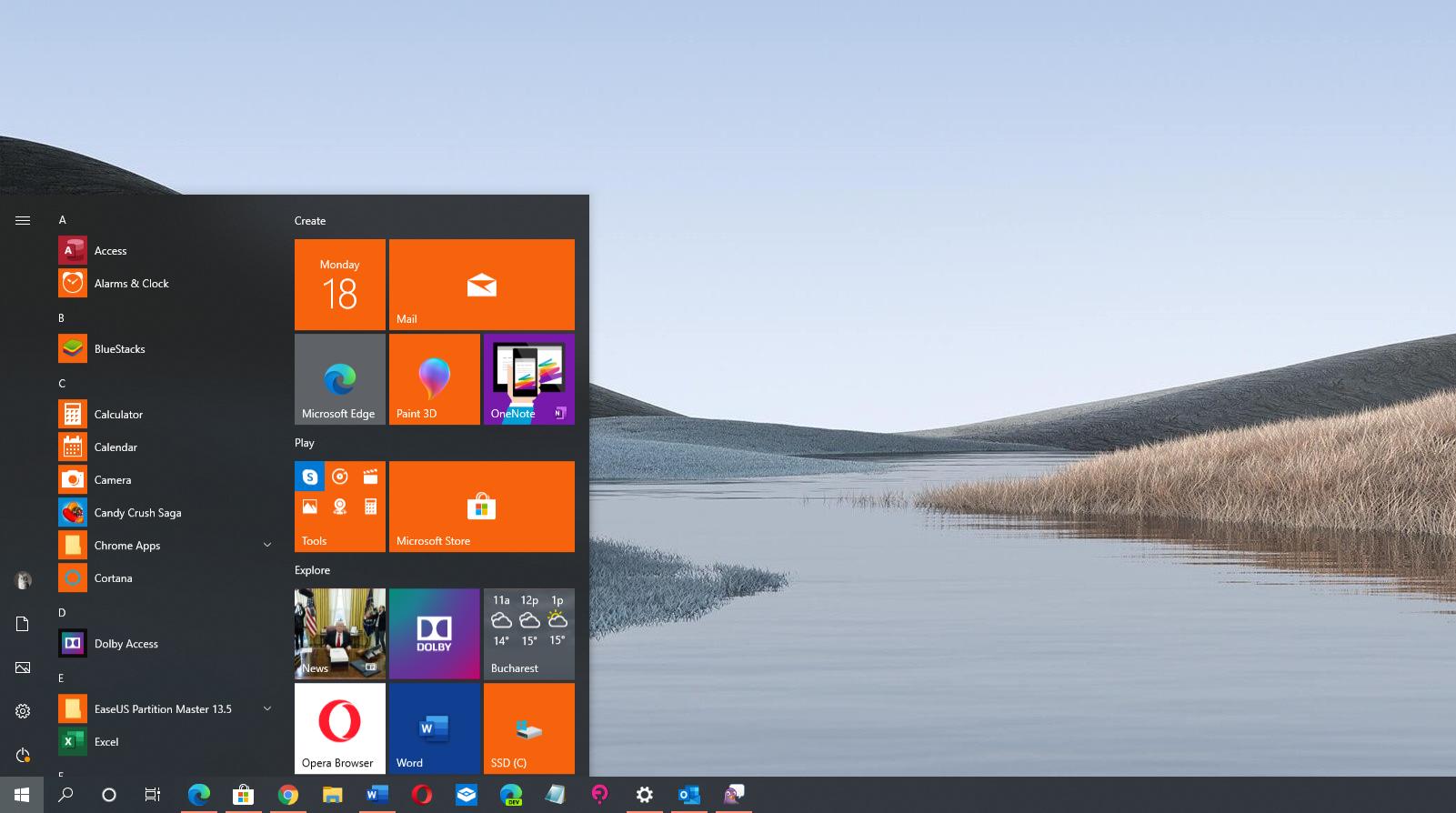1456x813 pixels.
Task: Open the Access app from the list
Action: tap(166, 251)
